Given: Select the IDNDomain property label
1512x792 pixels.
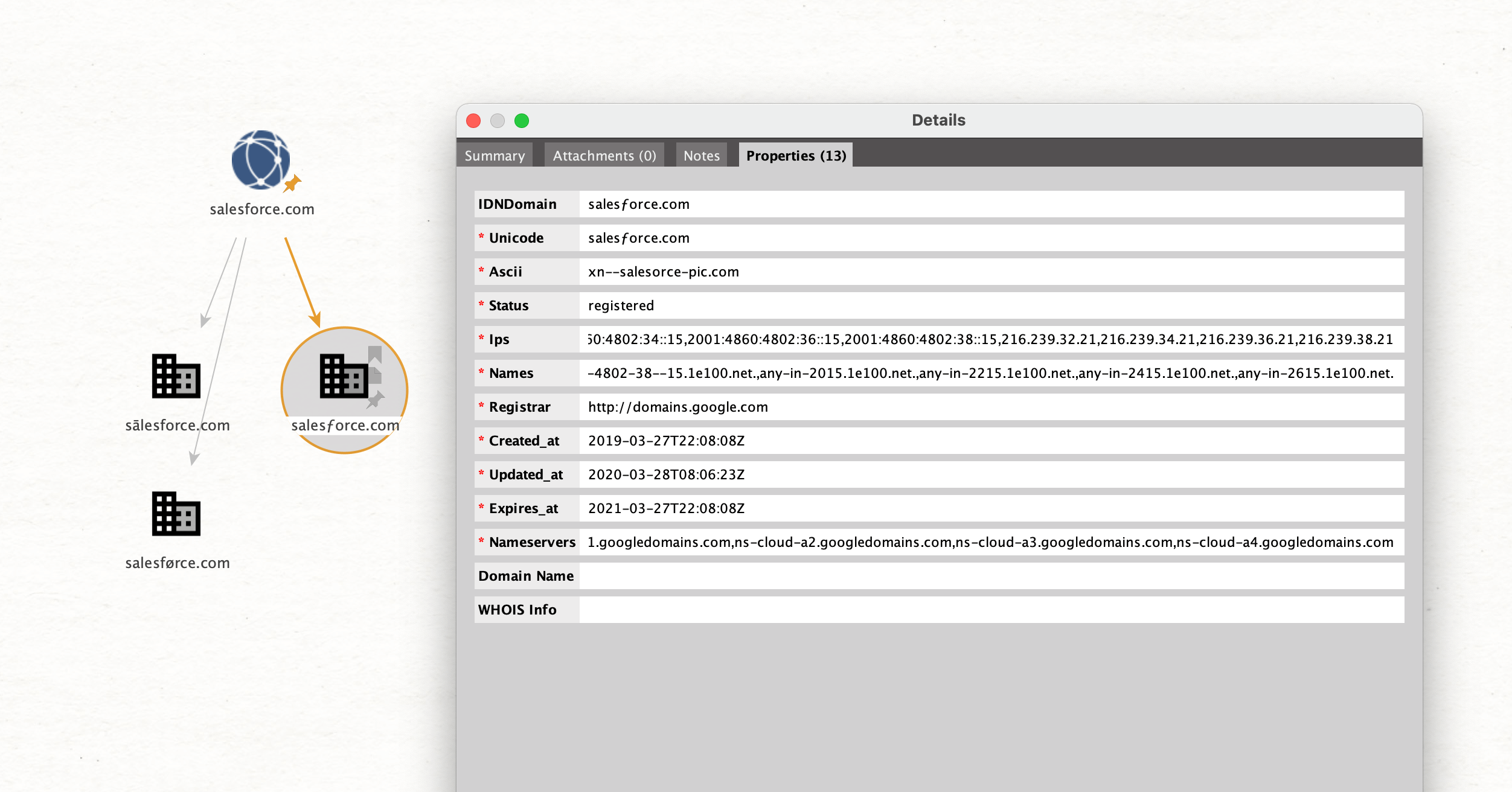Looking at the screenshot, I should (527, 204).
